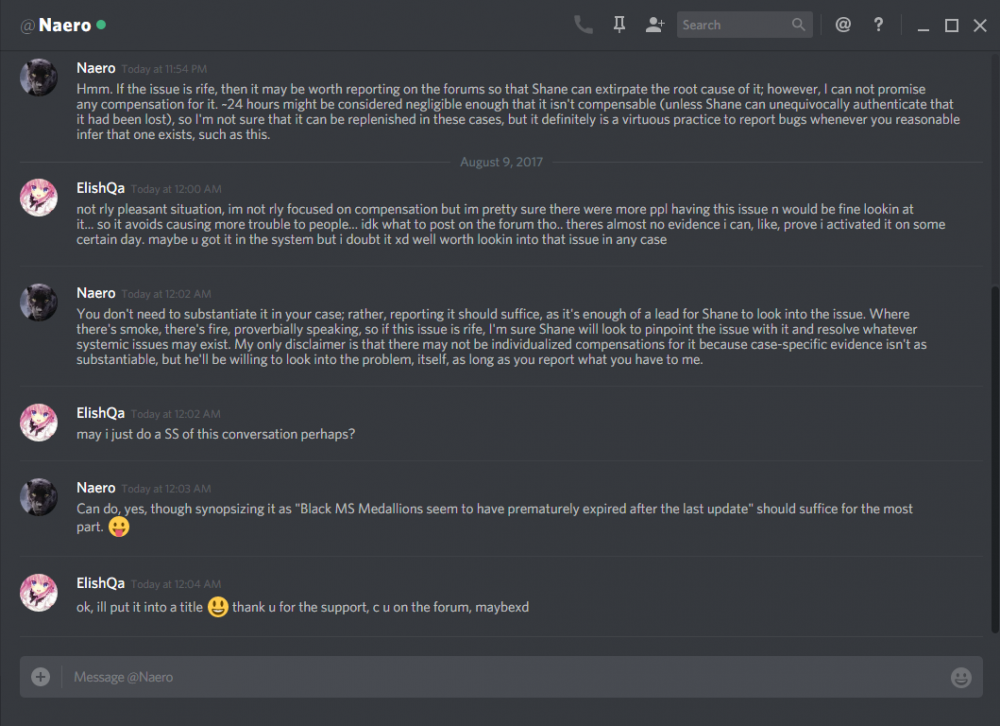Viewport: 1000px width, 726px height.
Task: Add friends to this DM
Action: (655, 25)
